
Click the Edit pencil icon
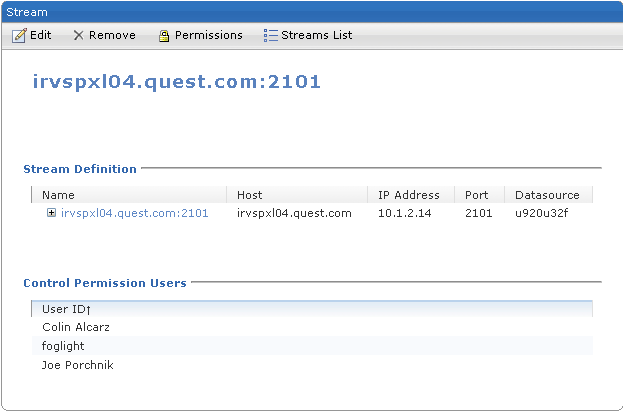pos(19,35)
